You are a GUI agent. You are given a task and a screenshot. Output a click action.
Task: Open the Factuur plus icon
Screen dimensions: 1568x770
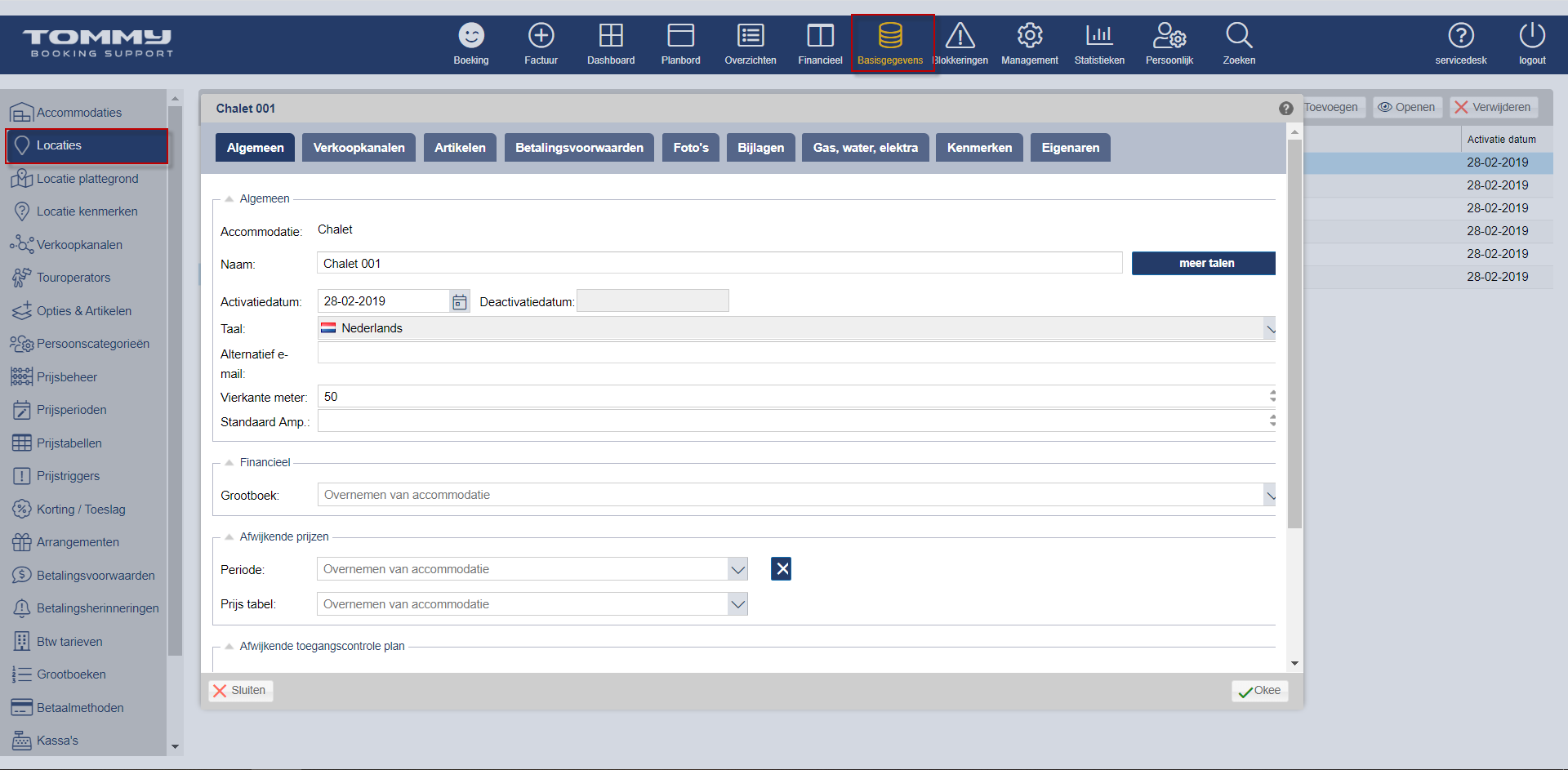pyautogui.click(x=541, y=36)
